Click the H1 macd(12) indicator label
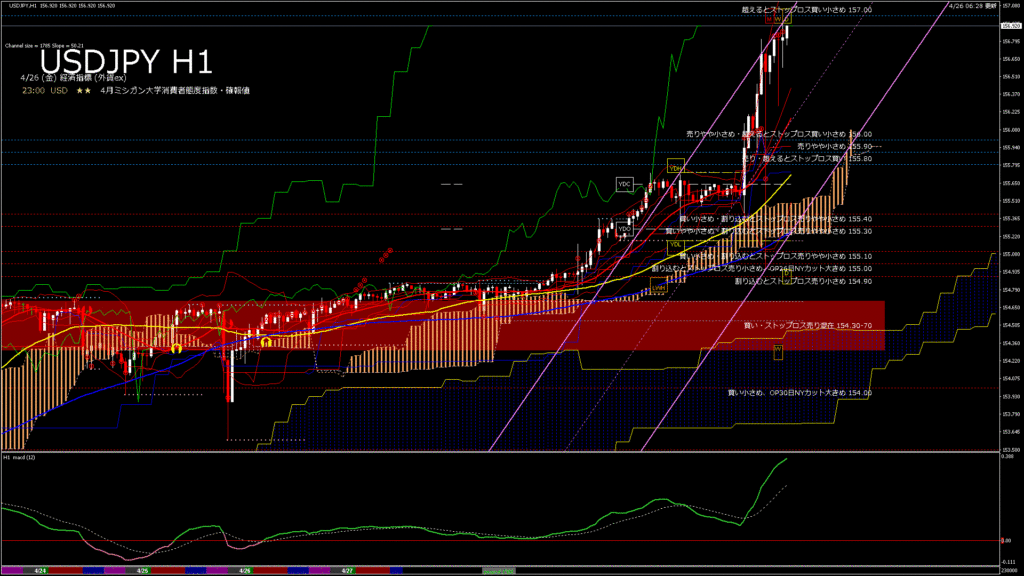The image size is (1024, 576). pos(20,457)
